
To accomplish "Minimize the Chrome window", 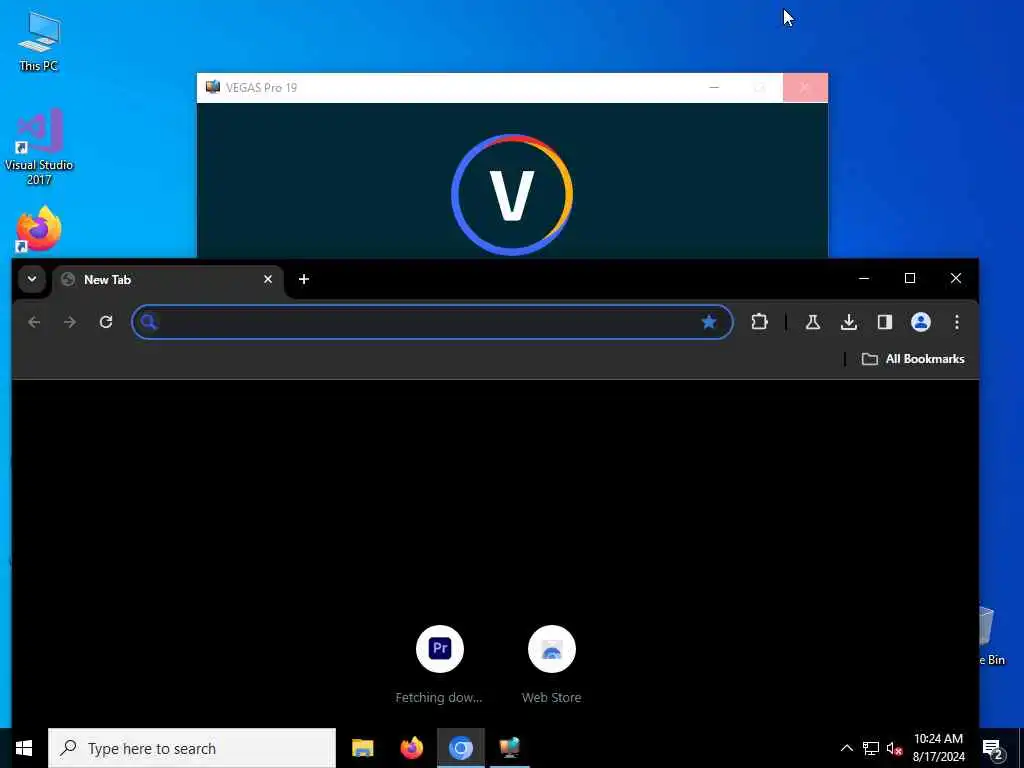I will pos(864,278).
